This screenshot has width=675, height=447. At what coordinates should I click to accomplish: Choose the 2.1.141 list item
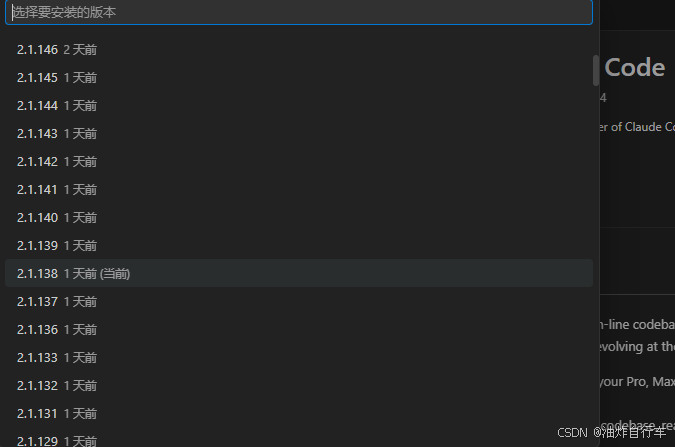point(299,189)
